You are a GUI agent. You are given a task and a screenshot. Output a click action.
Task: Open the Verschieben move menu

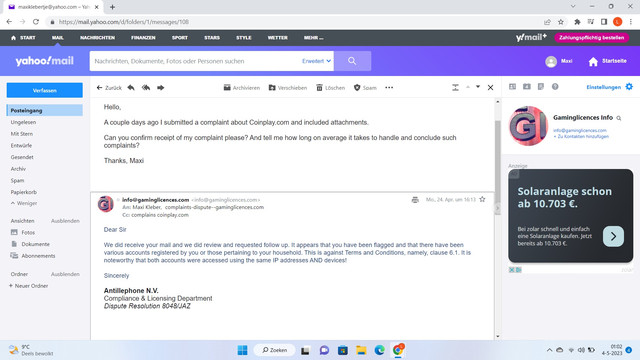point(288,87)
